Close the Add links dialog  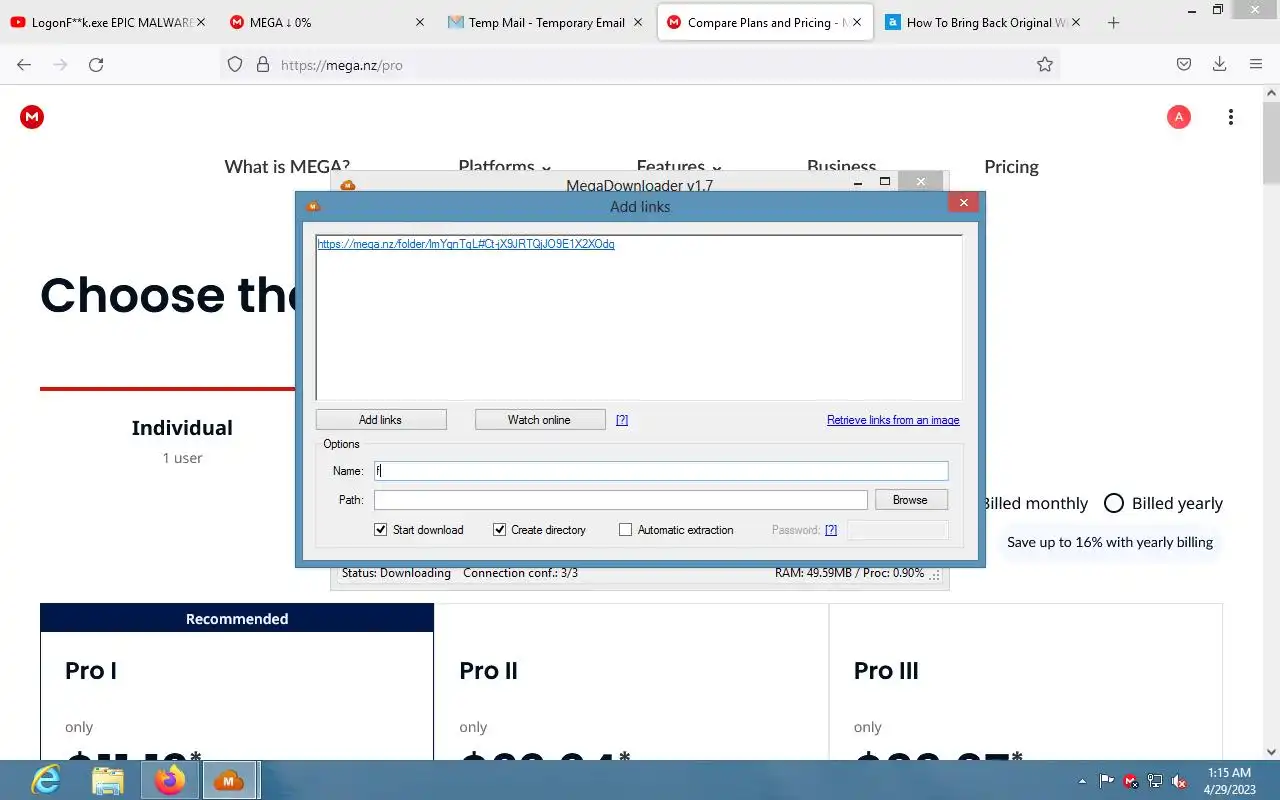tap(964, 203)
